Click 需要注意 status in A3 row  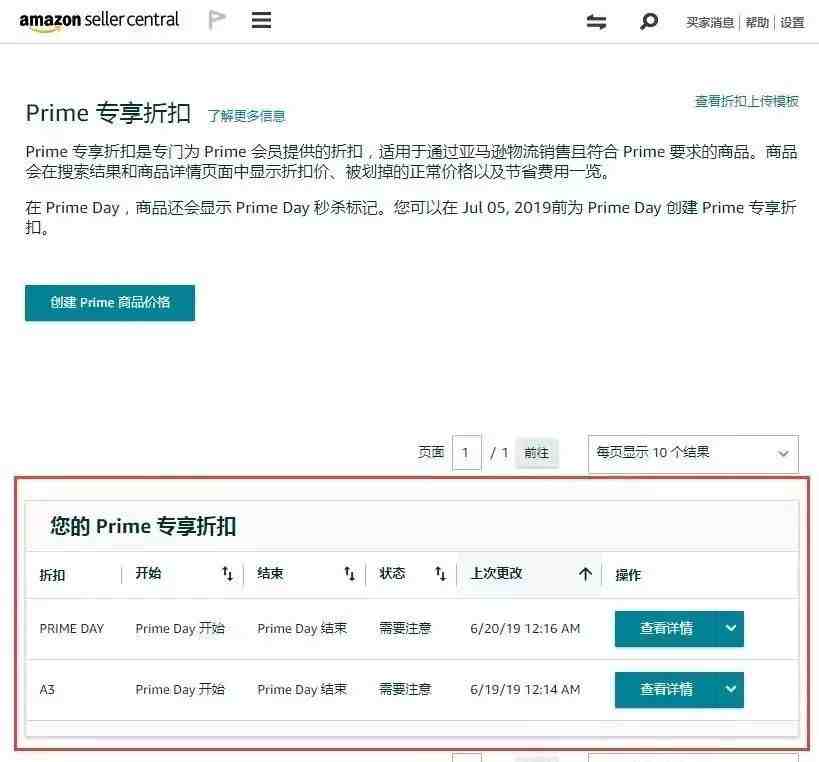(405, 690)
